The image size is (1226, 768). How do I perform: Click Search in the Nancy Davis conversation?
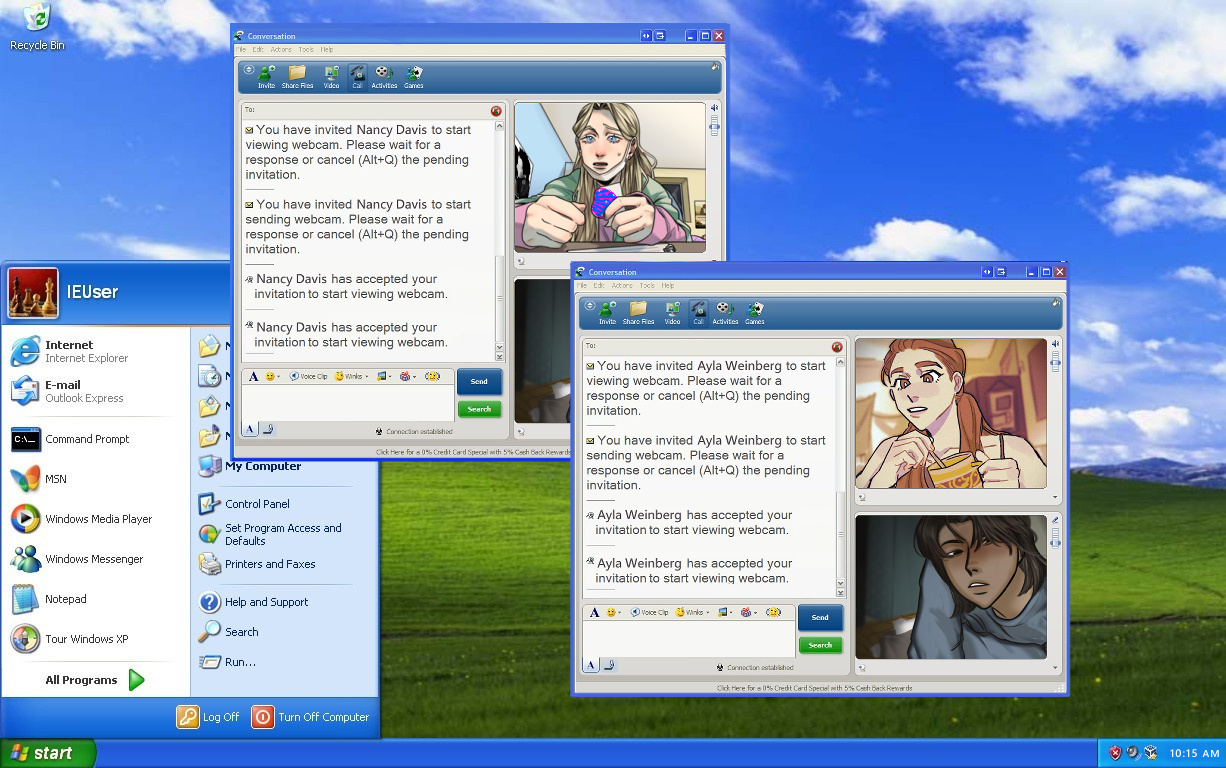(x=479, y=409)
